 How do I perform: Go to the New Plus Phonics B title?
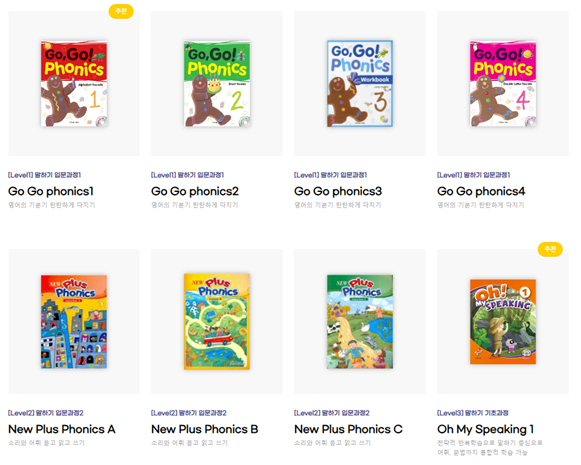205,429
